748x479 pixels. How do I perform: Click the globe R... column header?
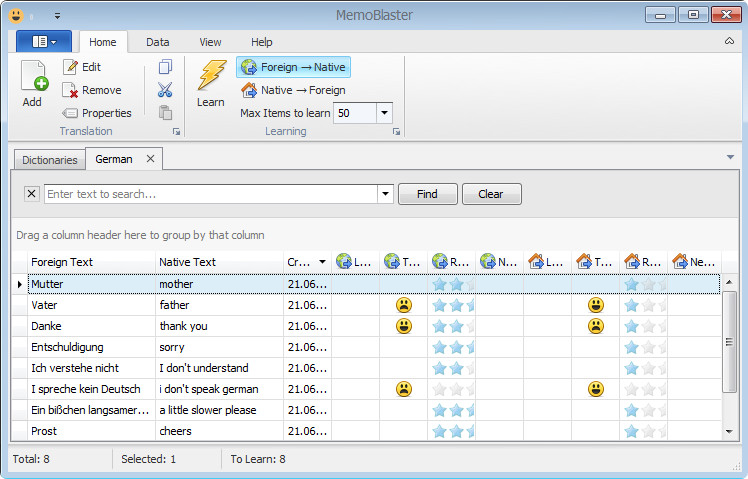451,262
